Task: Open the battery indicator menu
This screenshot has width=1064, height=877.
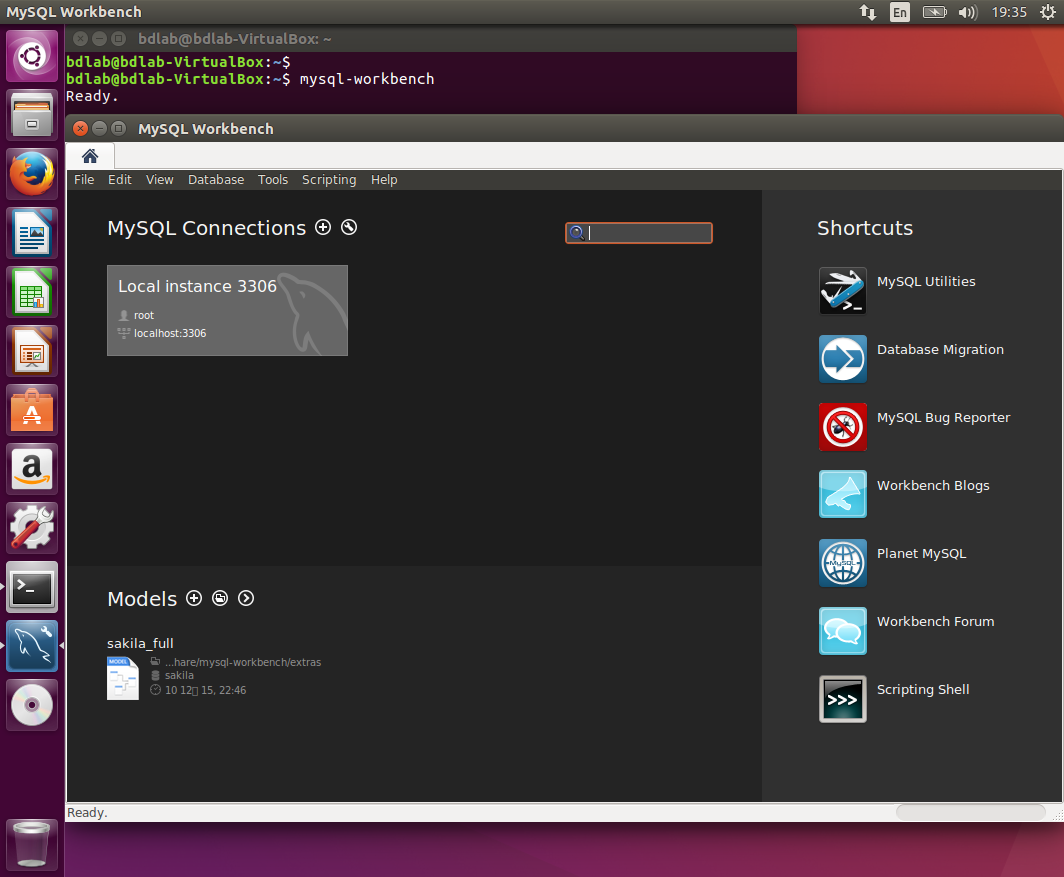Action: click(x=934, y=12)
